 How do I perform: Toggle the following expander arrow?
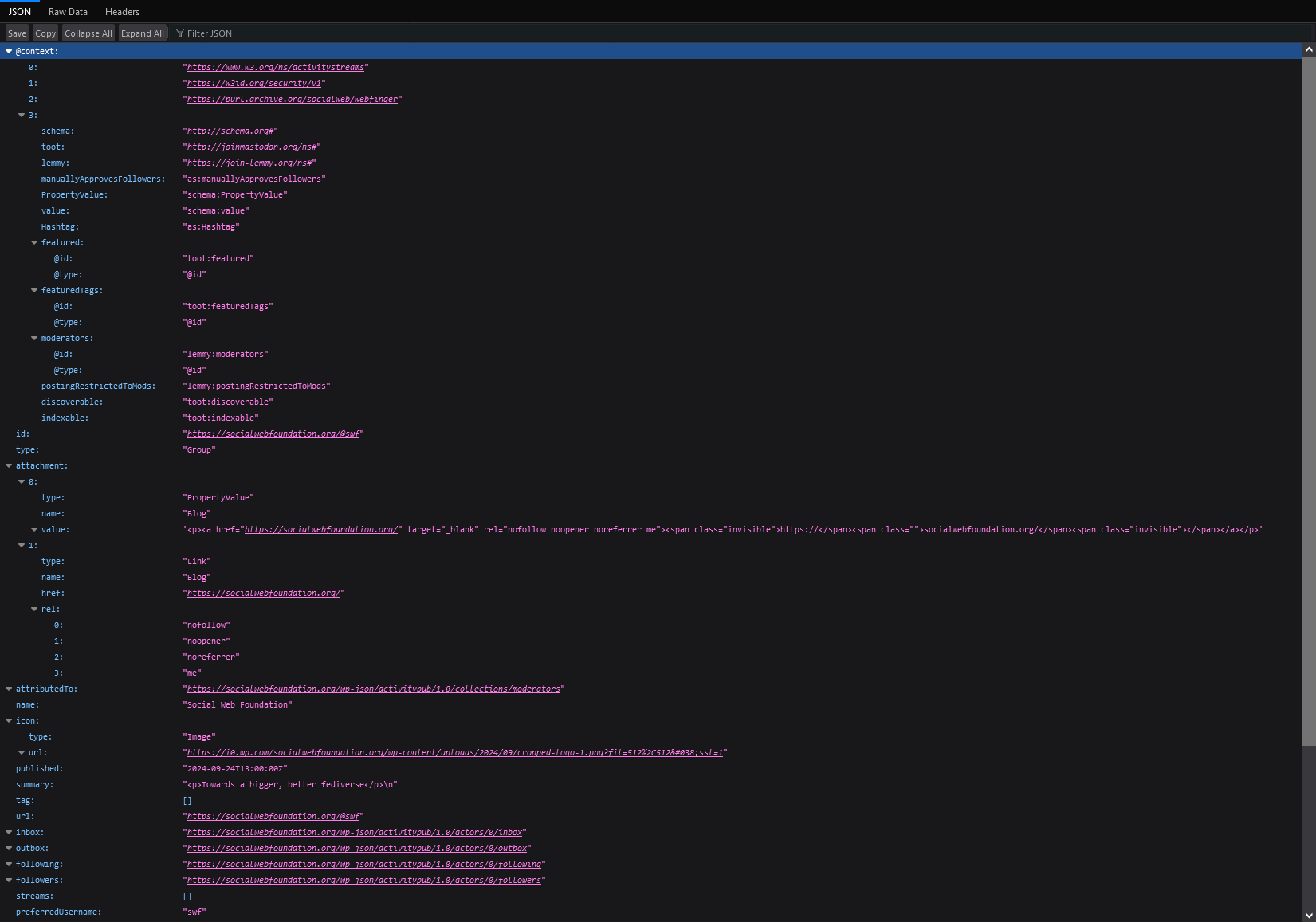(x=9, y=864)
